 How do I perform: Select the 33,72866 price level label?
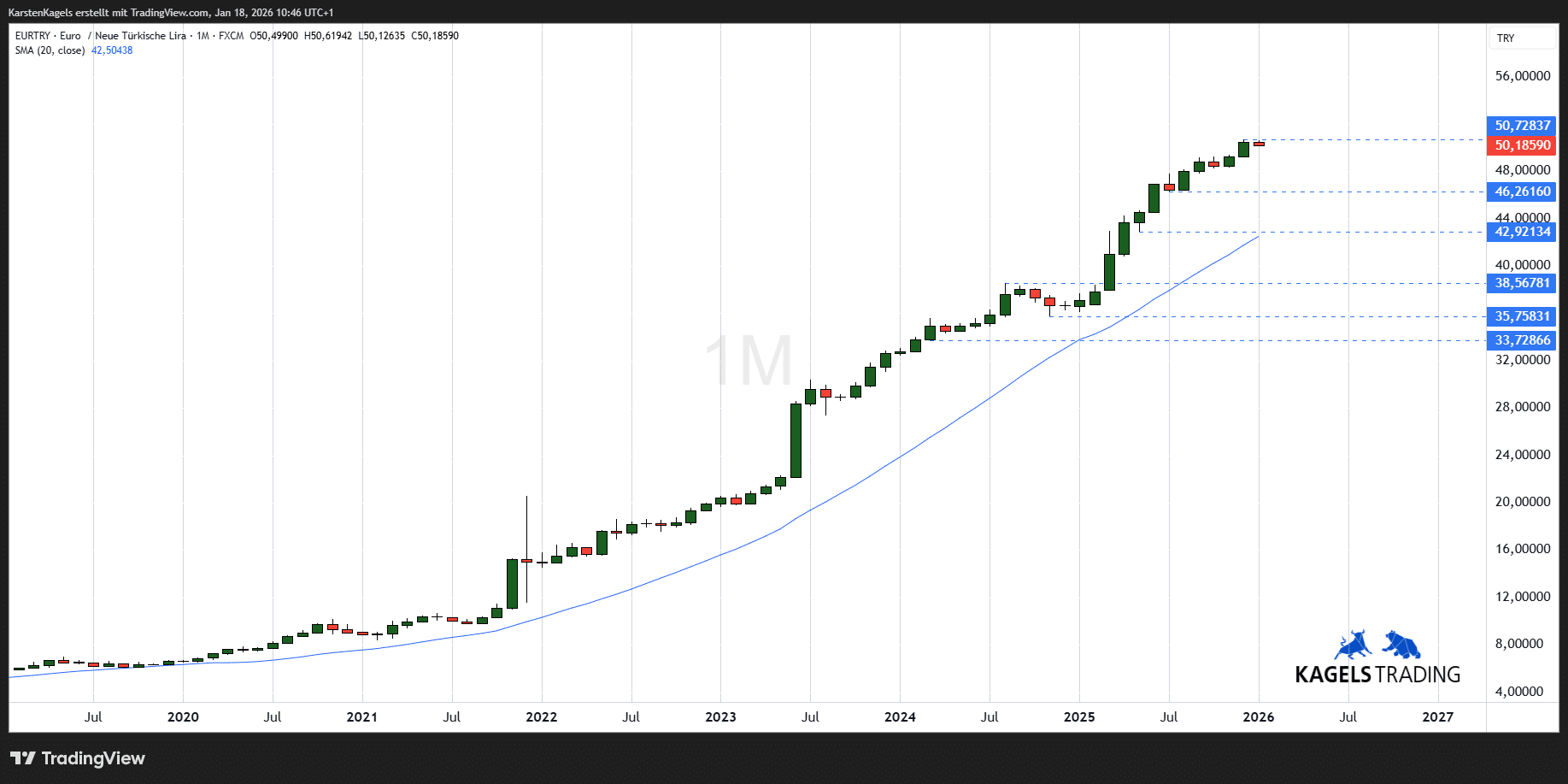[x=1522, y=340]
